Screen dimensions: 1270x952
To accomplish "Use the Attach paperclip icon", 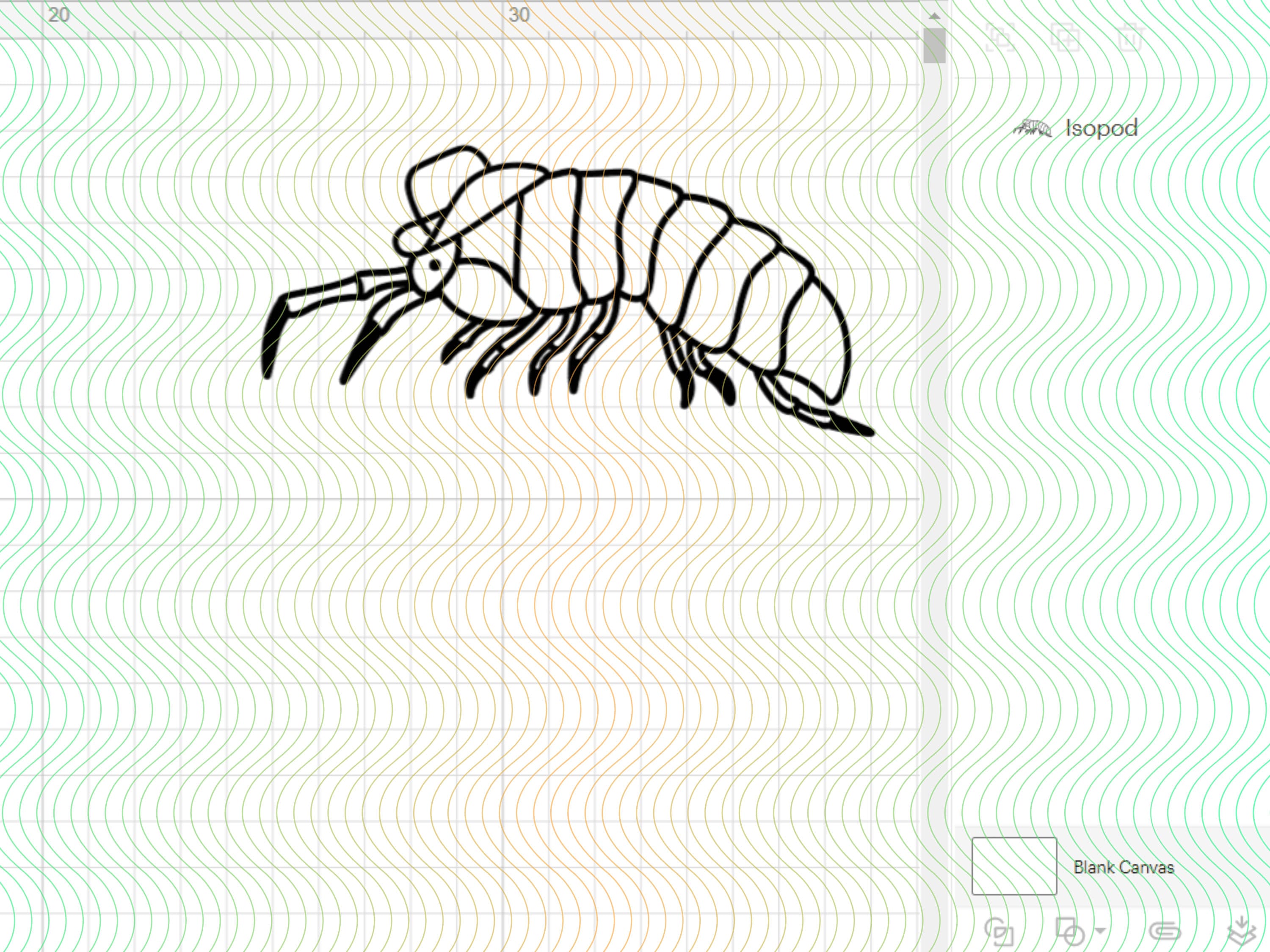I will (1165, 932).
